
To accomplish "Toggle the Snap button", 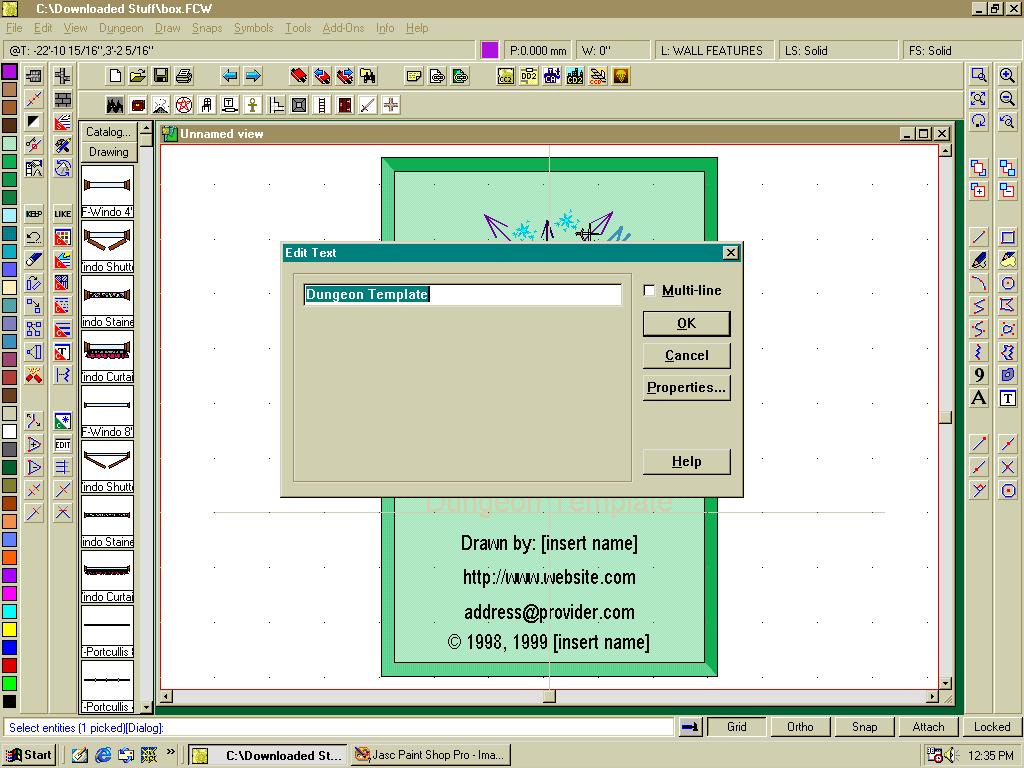I will click(x=864, y=727).
